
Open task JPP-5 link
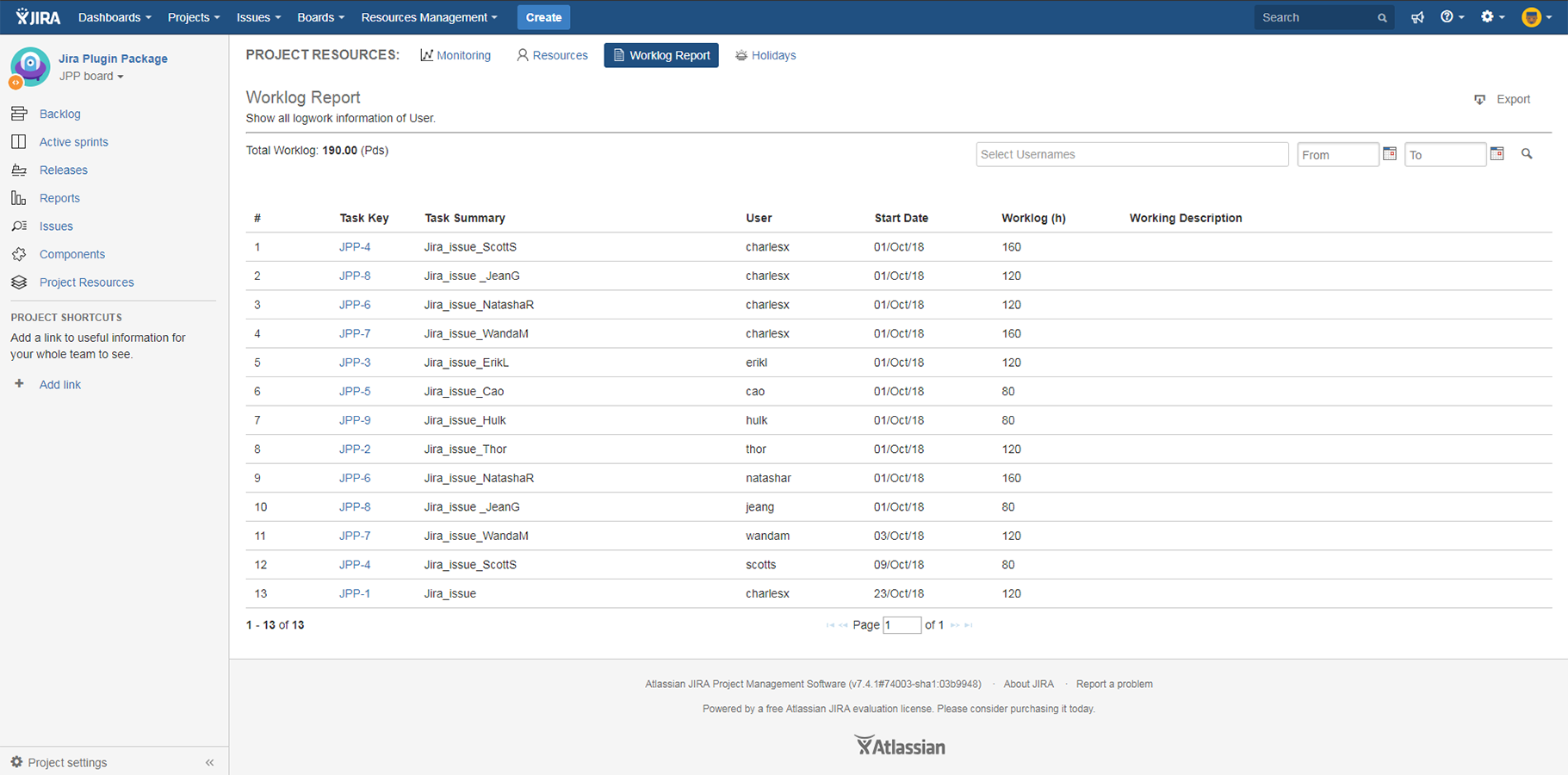(x=355, y=392)
